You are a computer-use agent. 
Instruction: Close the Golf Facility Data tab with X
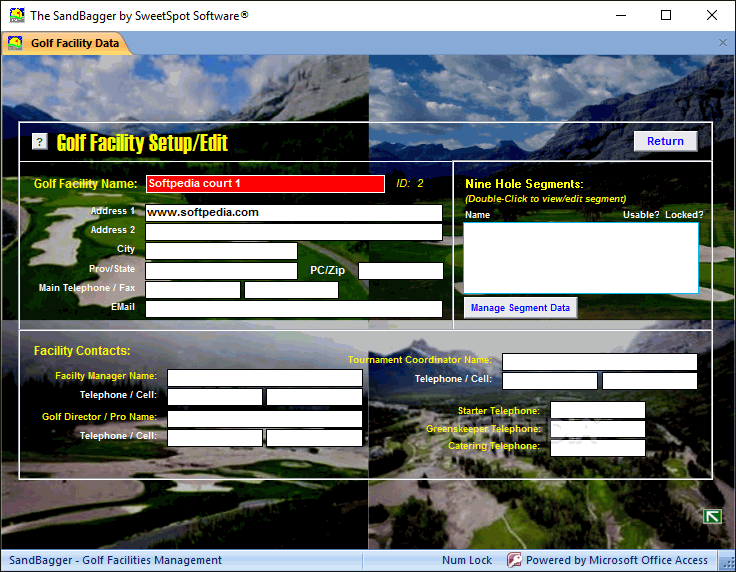click(x=723, y=43)
